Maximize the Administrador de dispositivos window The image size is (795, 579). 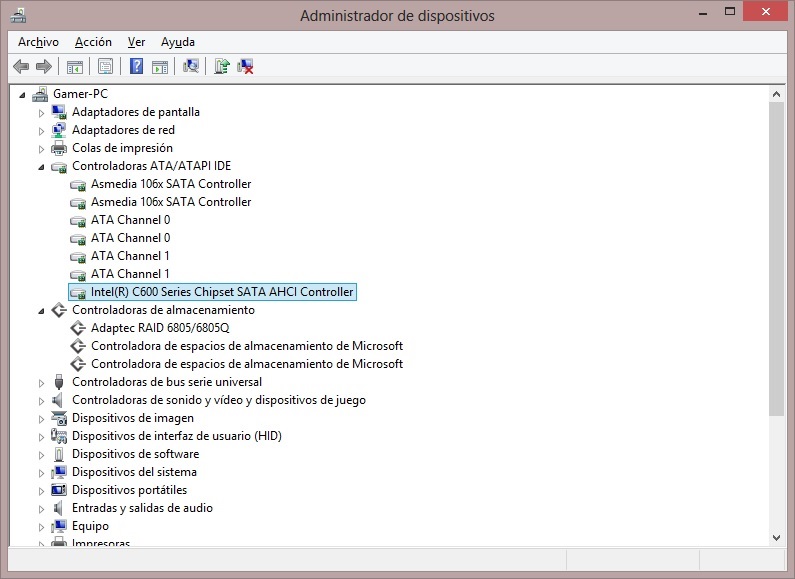coord(730,12)
